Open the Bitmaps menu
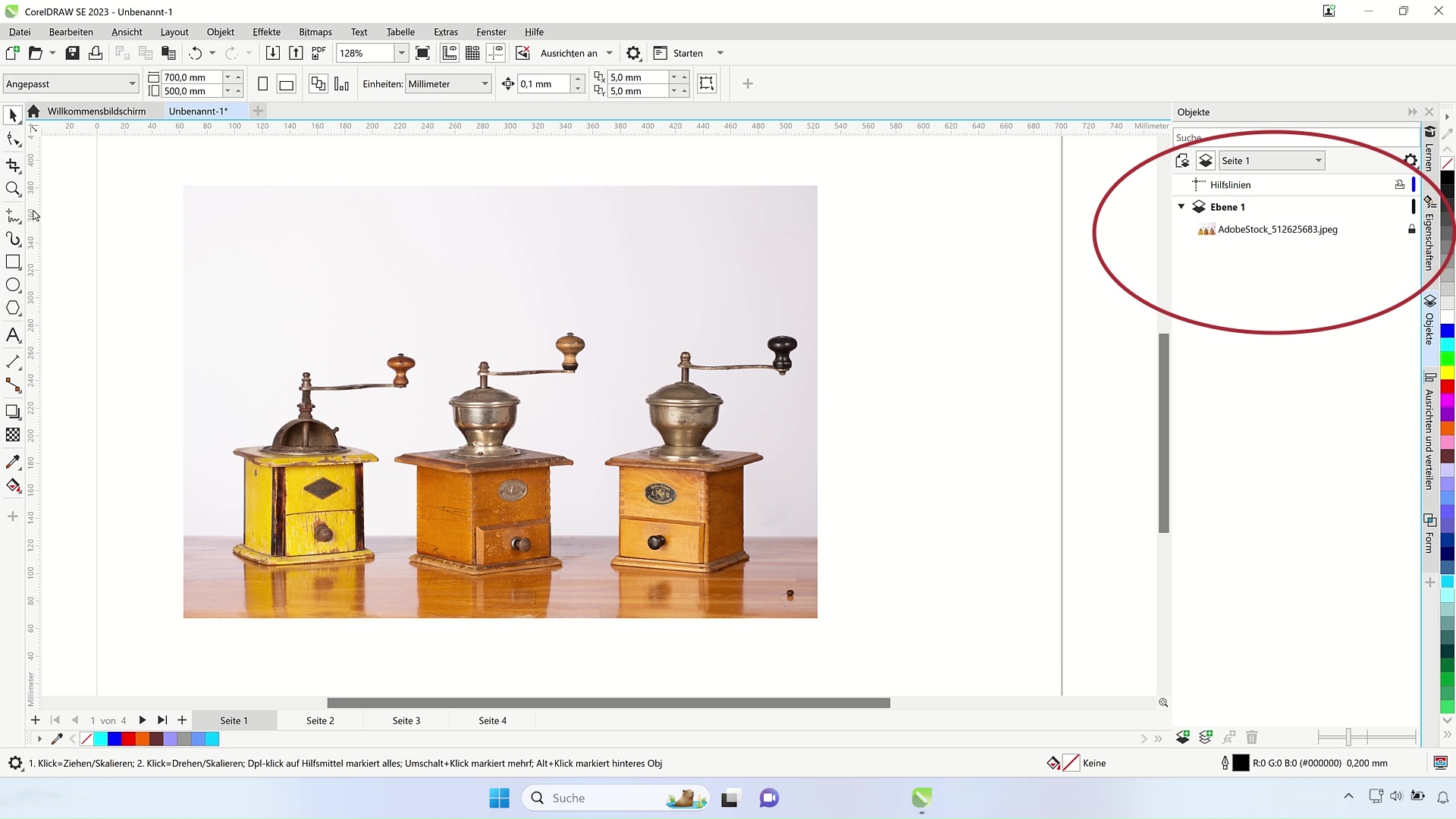This screenshot has width=1456, height=819. point(315,32)
